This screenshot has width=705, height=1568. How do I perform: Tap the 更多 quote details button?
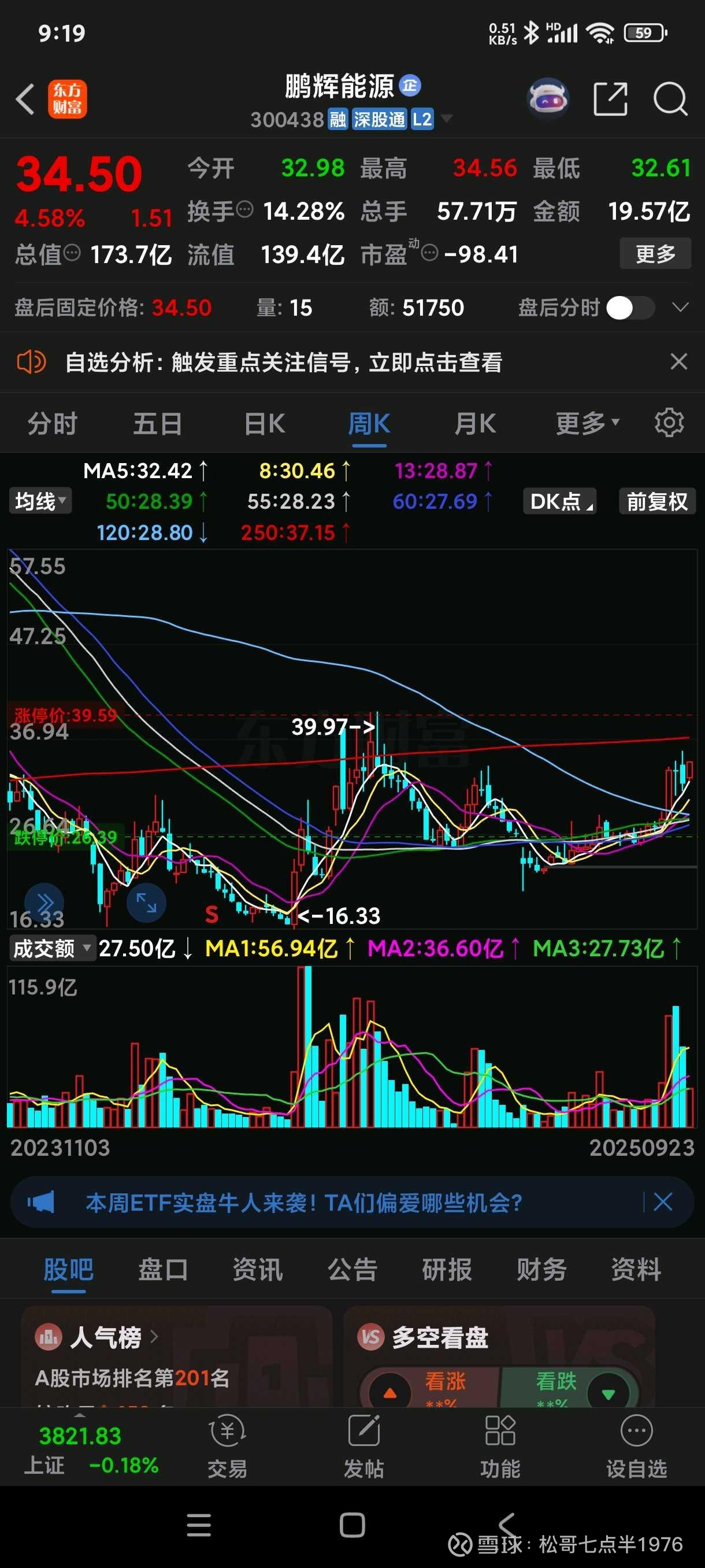pyautogui.click(x=655, y=253)
